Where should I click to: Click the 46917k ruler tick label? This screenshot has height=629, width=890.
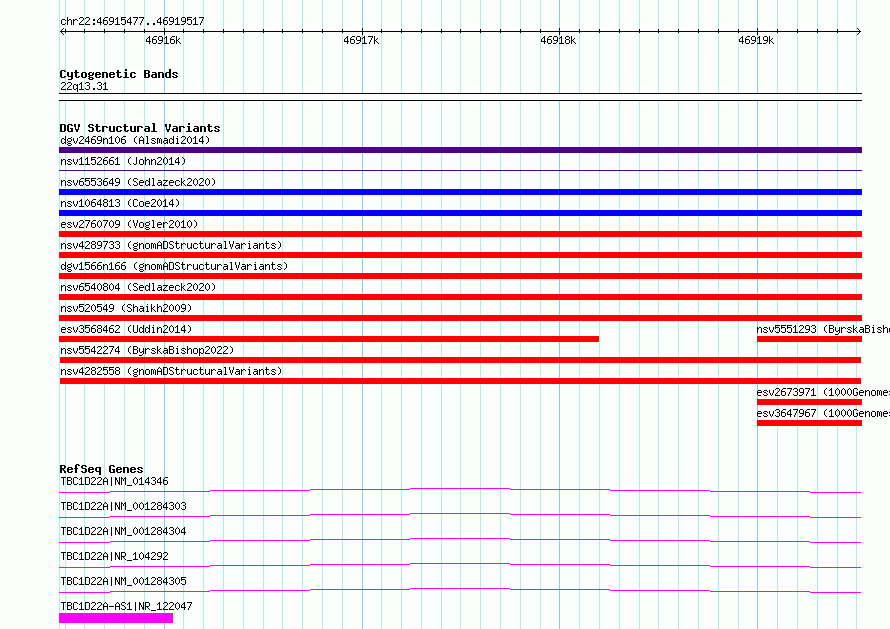point(361,40)
